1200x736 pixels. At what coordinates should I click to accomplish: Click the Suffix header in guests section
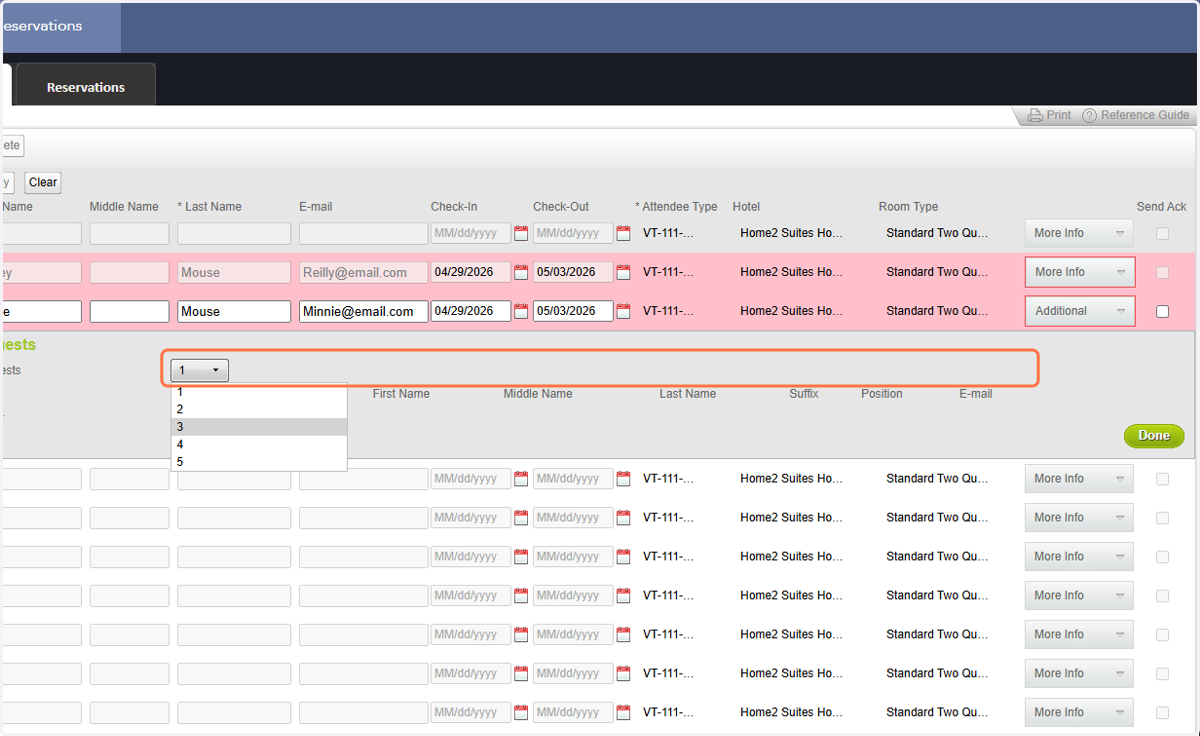[804, 394]
